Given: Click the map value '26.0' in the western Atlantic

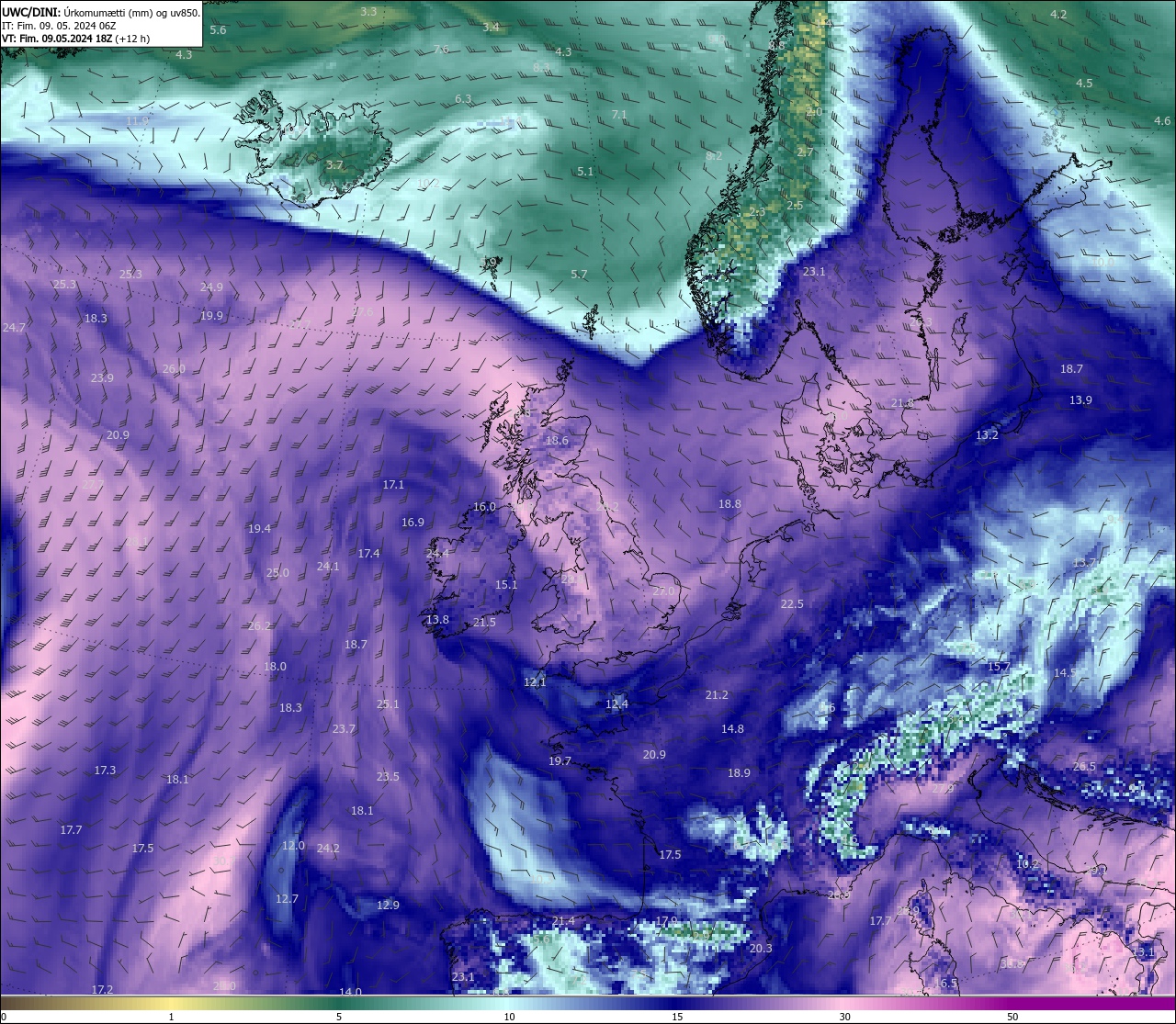Looking at the screenshot, I should pos(174,369).
